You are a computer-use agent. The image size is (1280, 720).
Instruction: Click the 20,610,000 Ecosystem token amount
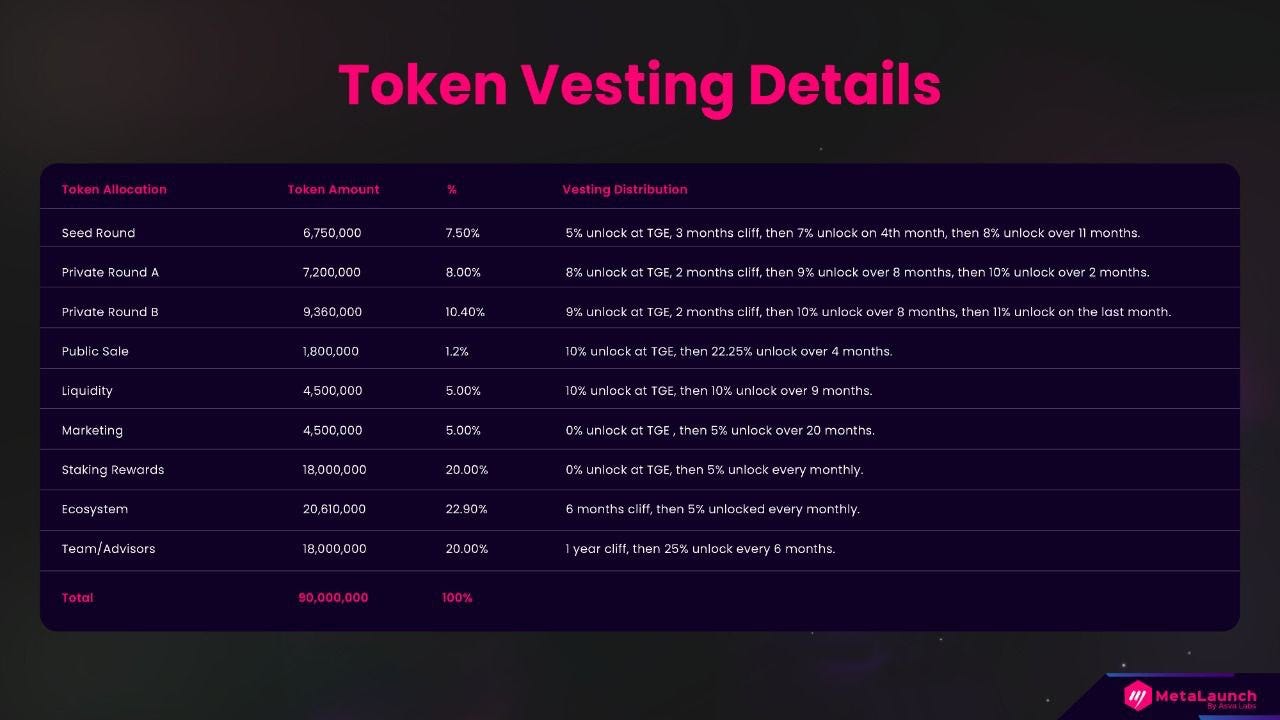pos(334,509)
